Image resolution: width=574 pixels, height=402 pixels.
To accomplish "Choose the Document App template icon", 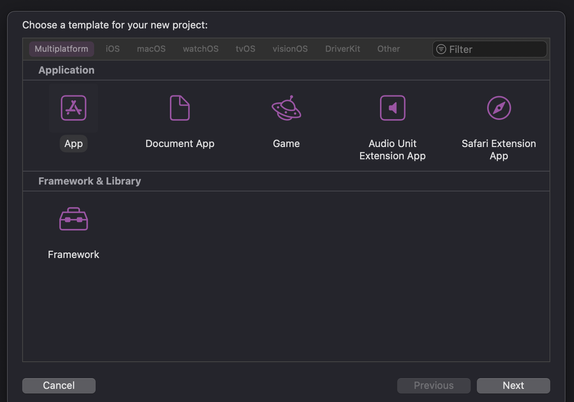I will point(180,108).
